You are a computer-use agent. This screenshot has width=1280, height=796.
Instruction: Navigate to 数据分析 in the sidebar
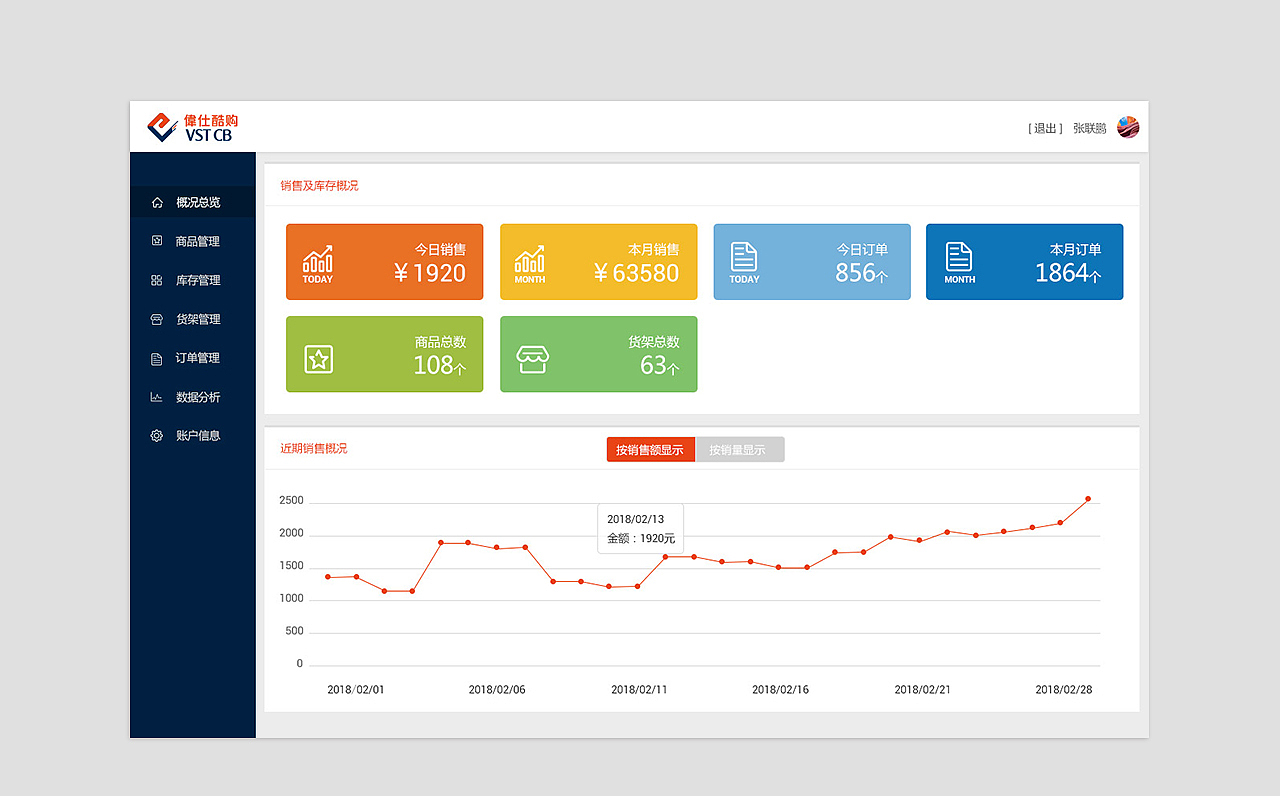[x=193, y=397]
